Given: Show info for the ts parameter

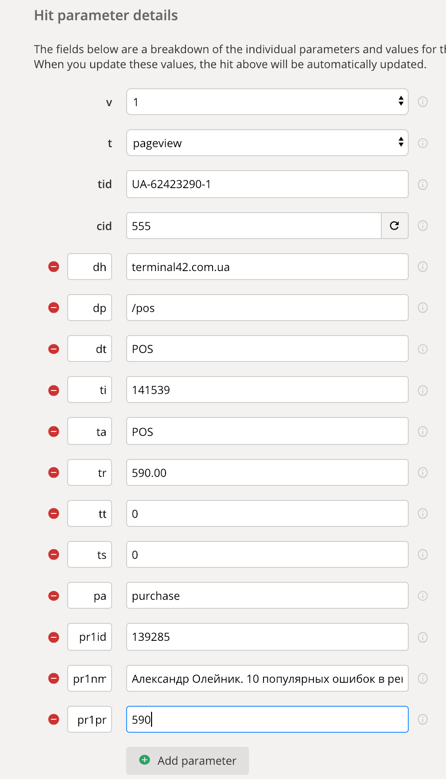Looking at the screenshot, I should (423, 554).
